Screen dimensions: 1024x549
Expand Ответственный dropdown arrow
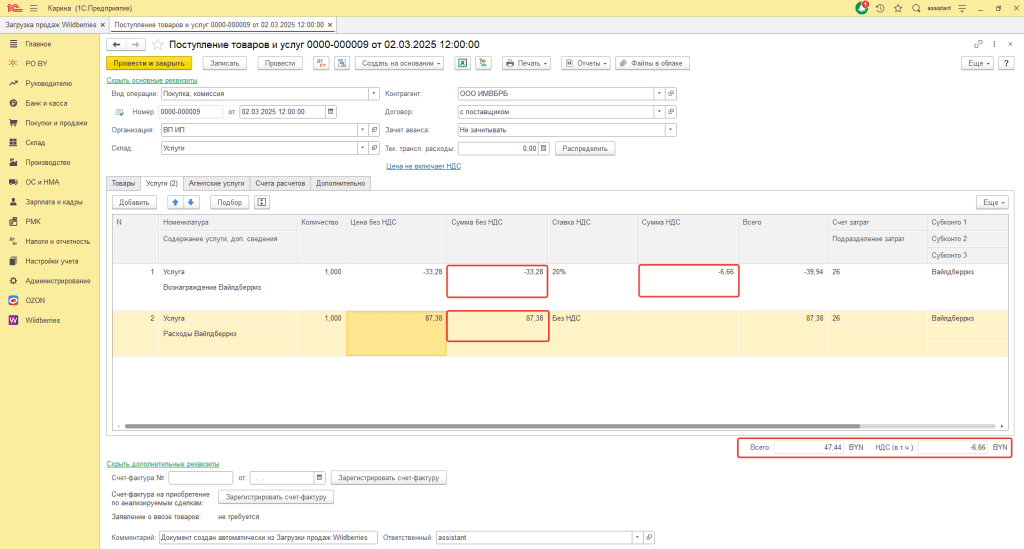click(637, 537)
